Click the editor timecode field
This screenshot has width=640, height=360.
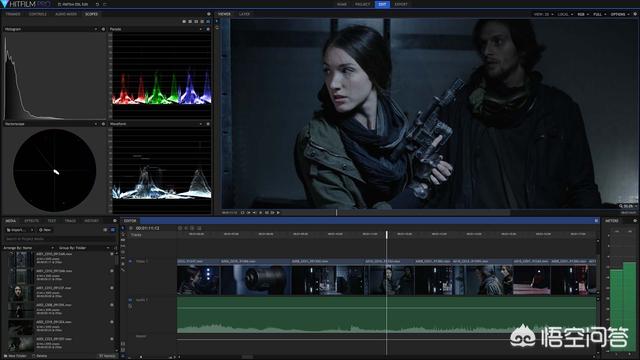click(147, 228)
